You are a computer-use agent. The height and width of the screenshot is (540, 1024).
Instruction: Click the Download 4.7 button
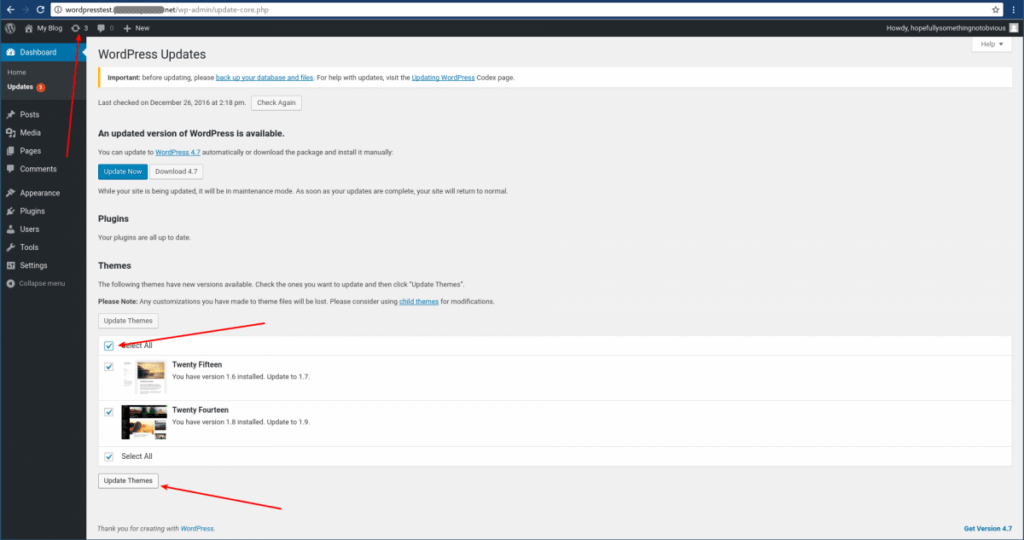[x=176, y=171]
